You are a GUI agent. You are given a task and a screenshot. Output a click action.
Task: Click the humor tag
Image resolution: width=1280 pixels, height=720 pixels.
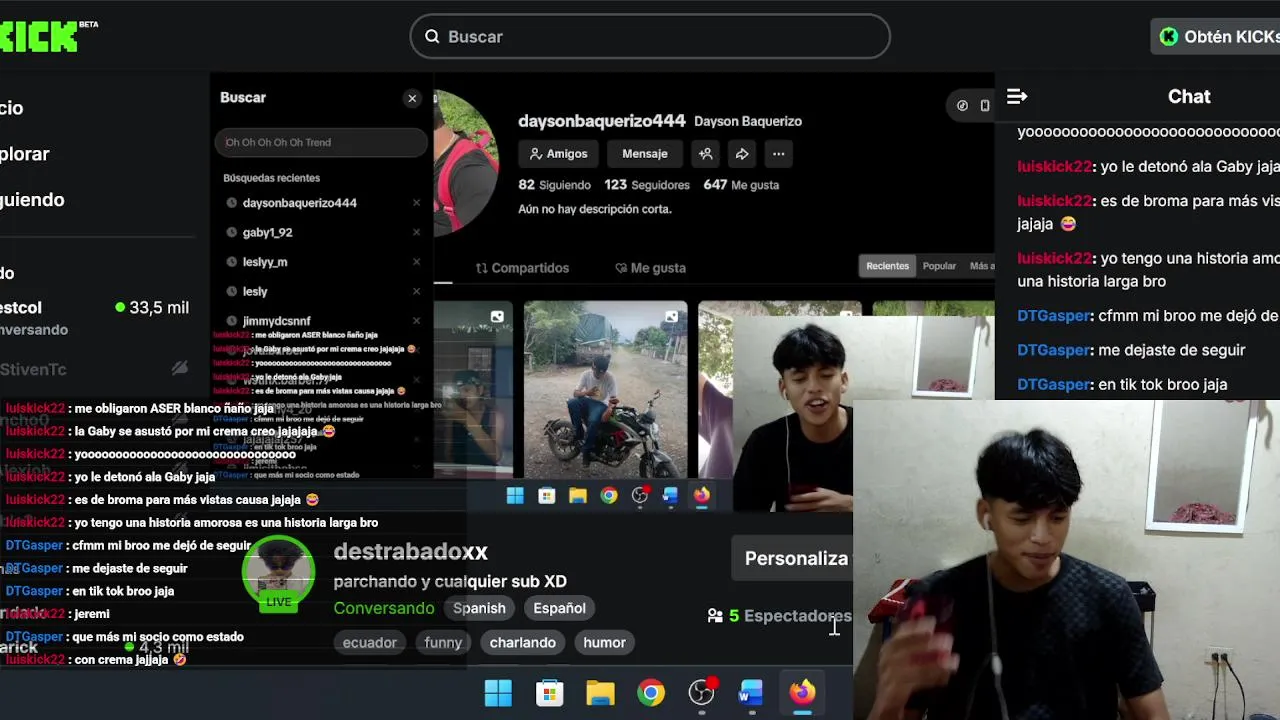pyautogui.click(x=605, y=643)
